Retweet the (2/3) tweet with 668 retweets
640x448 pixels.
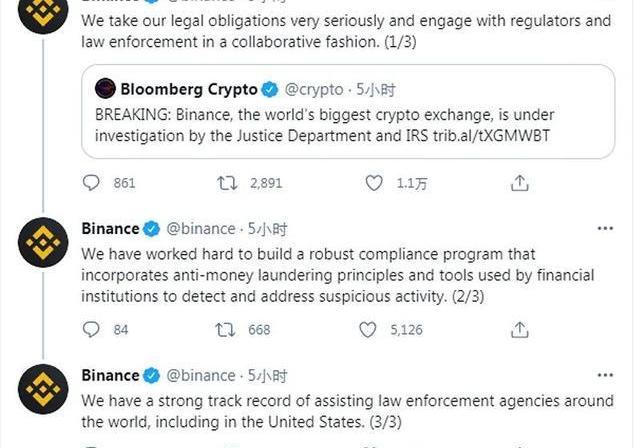click(227, 330)
